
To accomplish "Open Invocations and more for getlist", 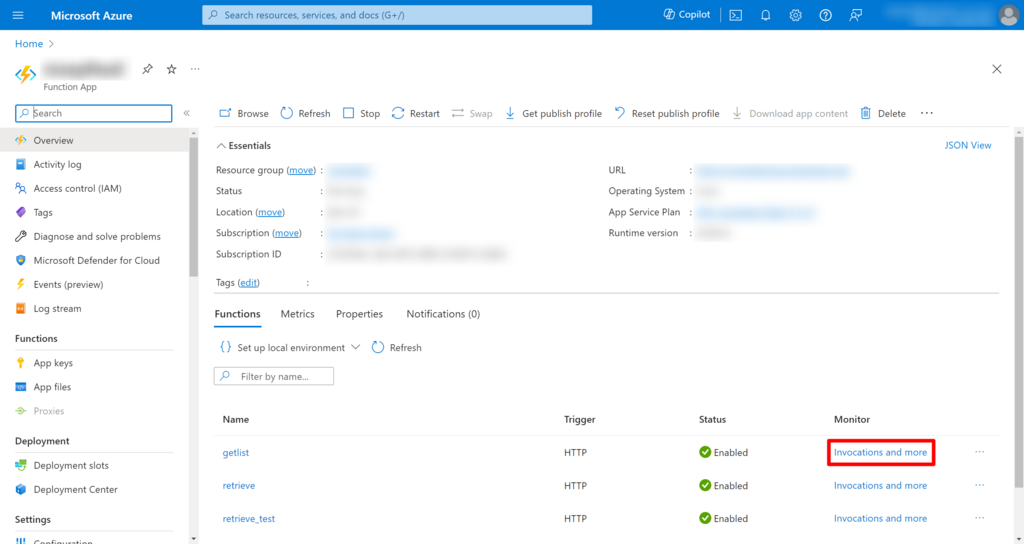I will (880, 452).
